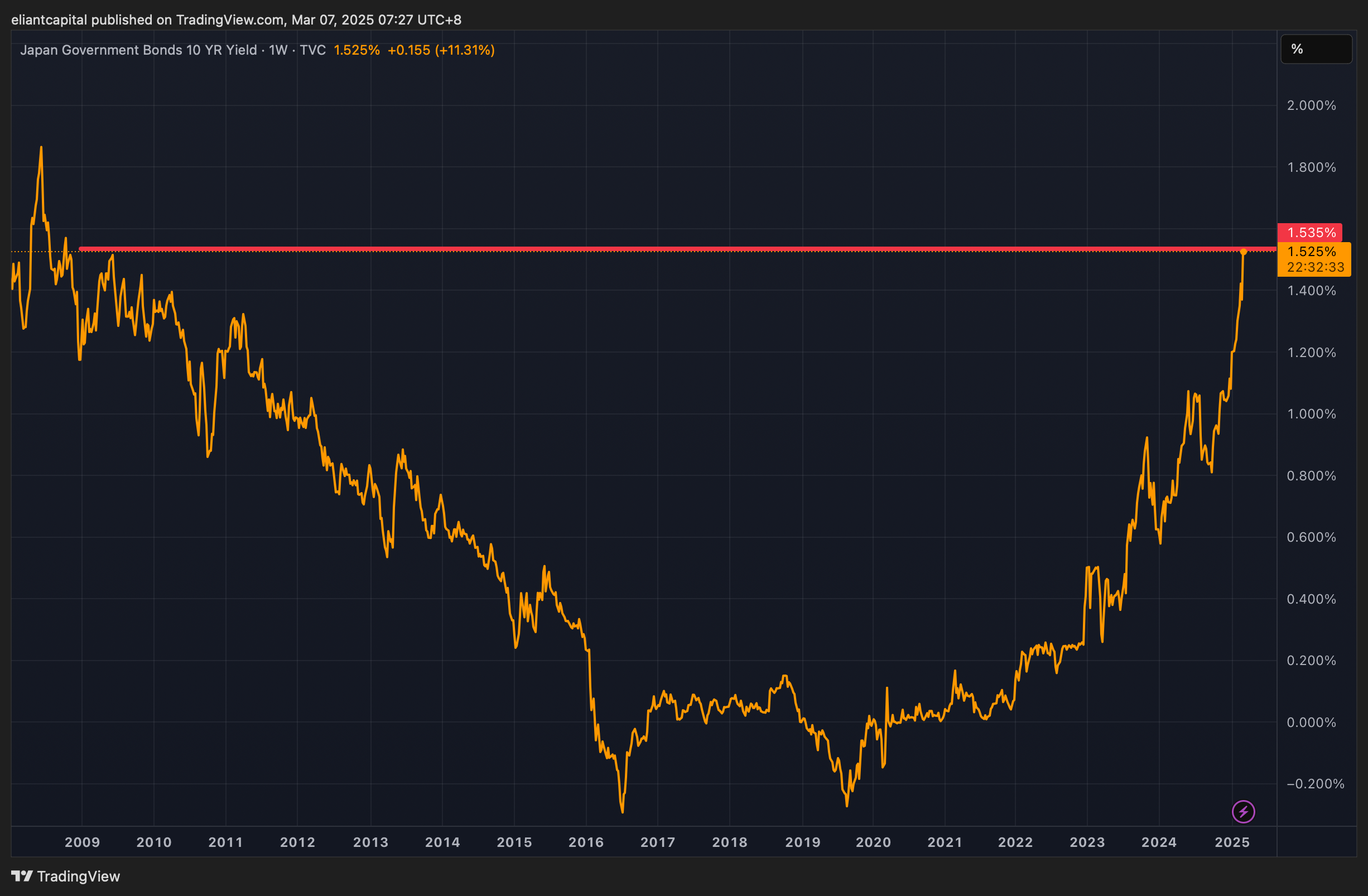The width and height of the screenshot is (1368, 896).
Task: Click the −0.200% price axis label
Action: [1314, 783]
